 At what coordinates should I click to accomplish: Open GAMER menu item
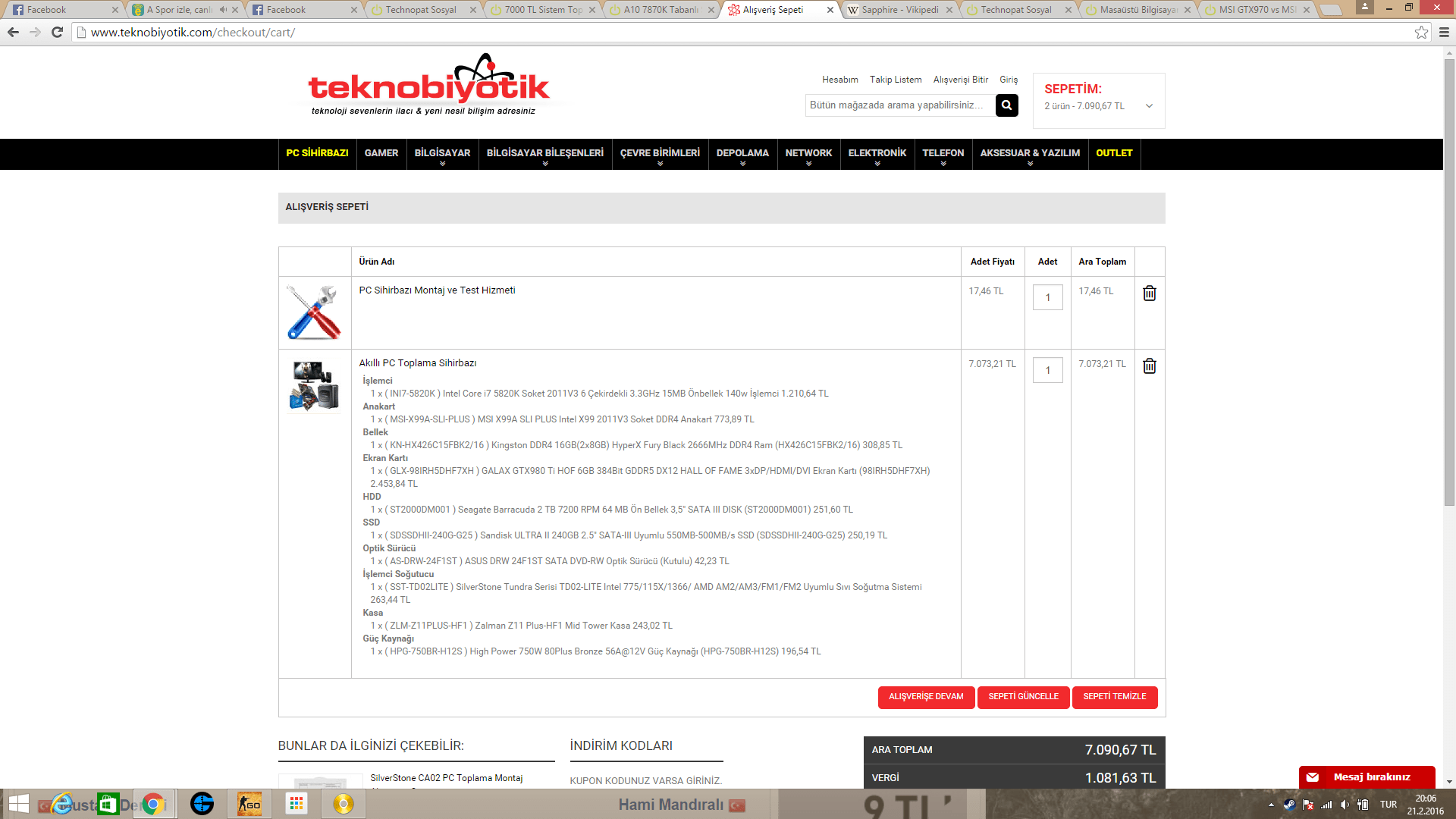[381, 153]
